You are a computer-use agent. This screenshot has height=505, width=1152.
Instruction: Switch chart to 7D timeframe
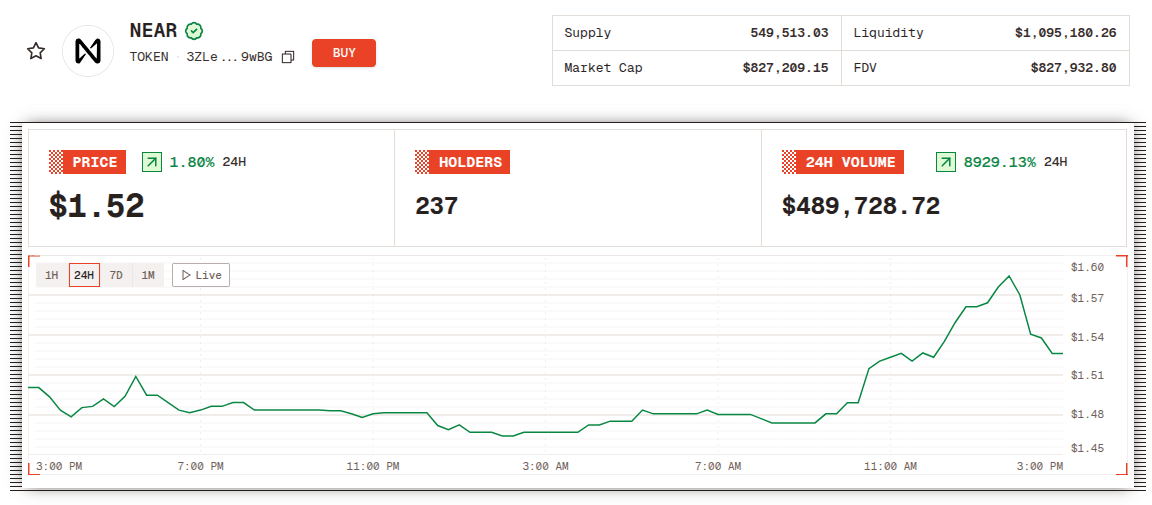(x=116, y=275)
